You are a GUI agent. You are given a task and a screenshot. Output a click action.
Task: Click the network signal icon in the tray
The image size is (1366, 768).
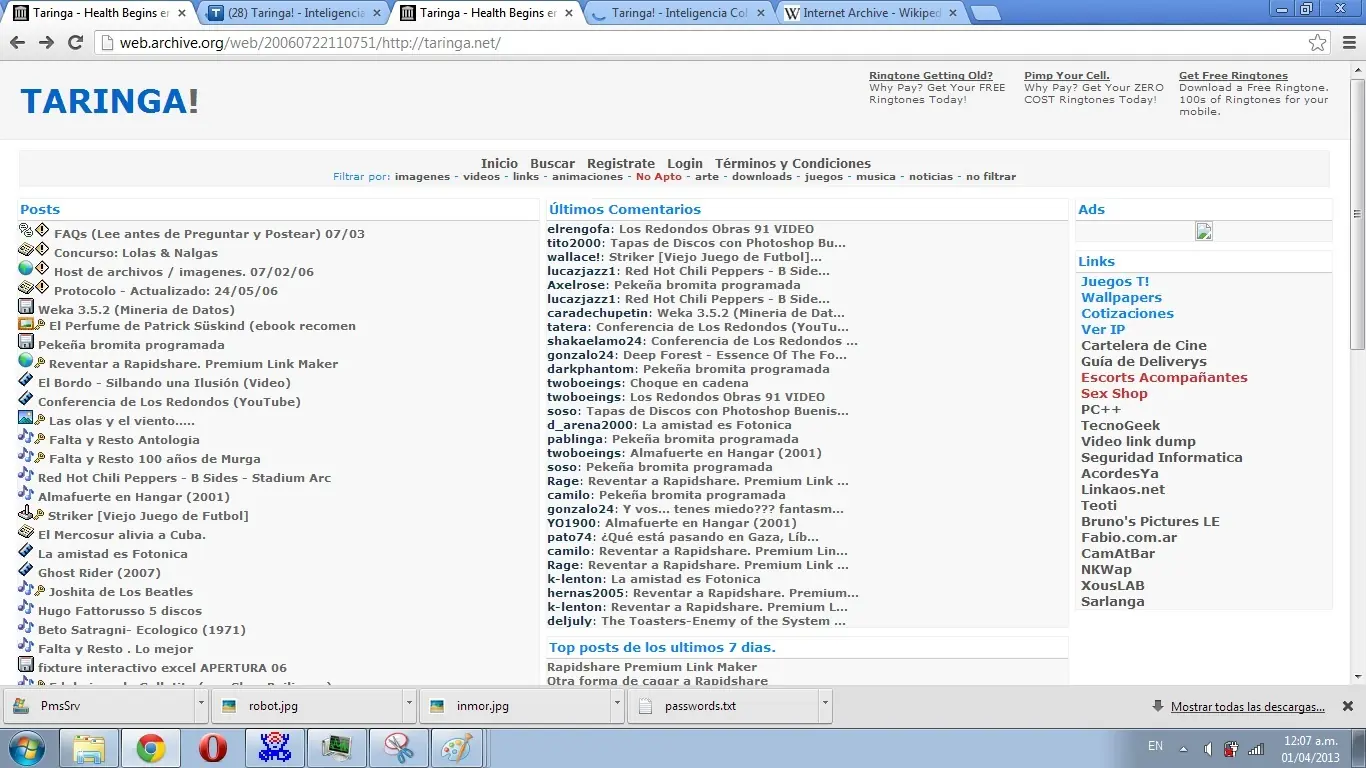tap(1255, 748)
